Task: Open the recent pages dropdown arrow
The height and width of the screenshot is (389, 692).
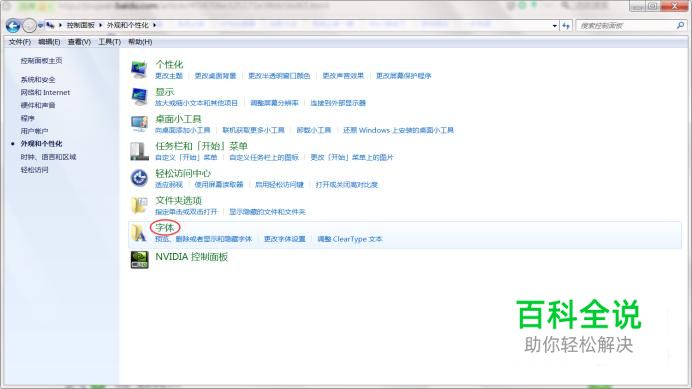Action: coord(40,26)
